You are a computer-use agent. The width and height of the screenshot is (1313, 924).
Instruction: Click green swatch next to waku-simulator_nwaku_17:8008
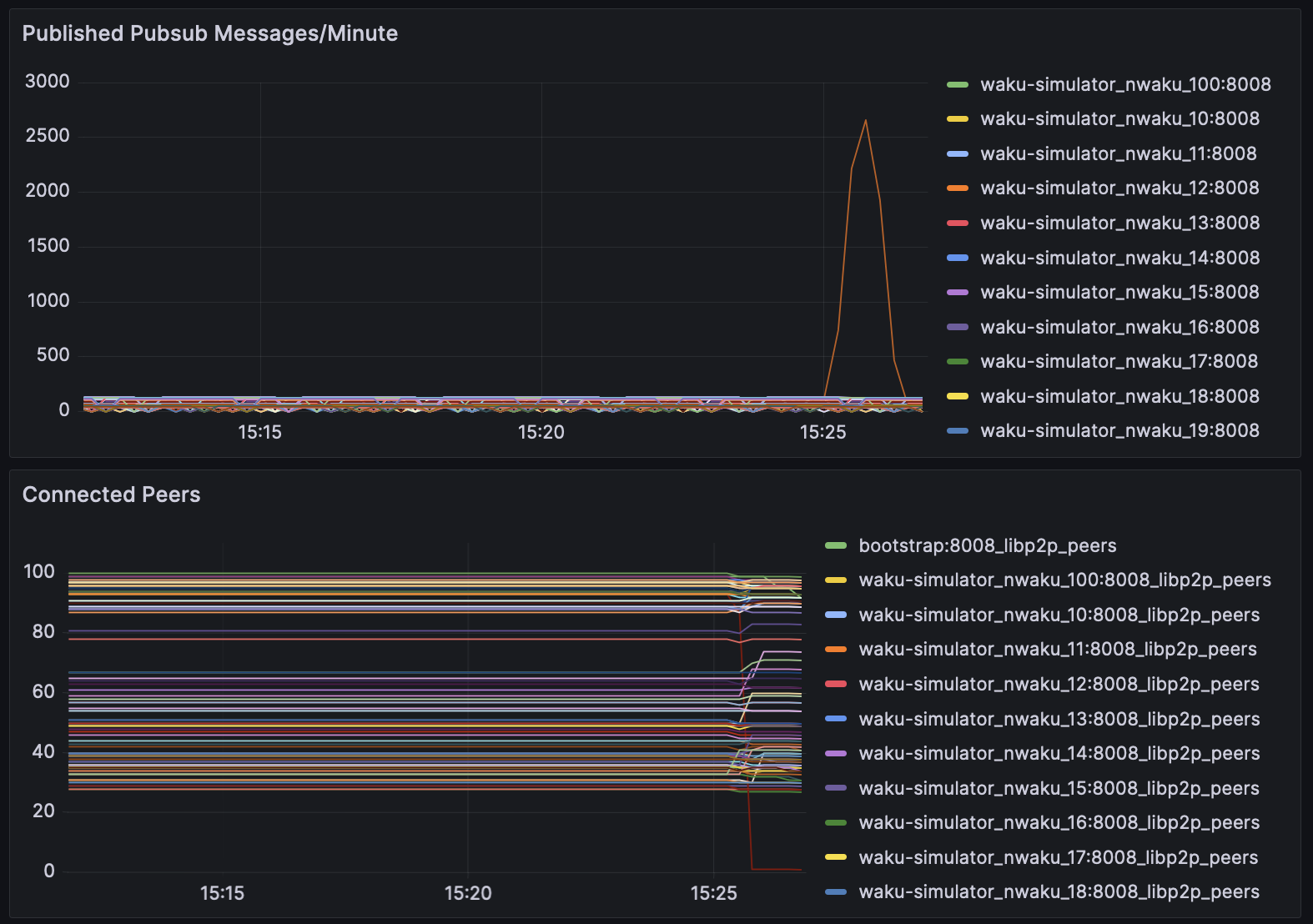click(x=958, y=362)
